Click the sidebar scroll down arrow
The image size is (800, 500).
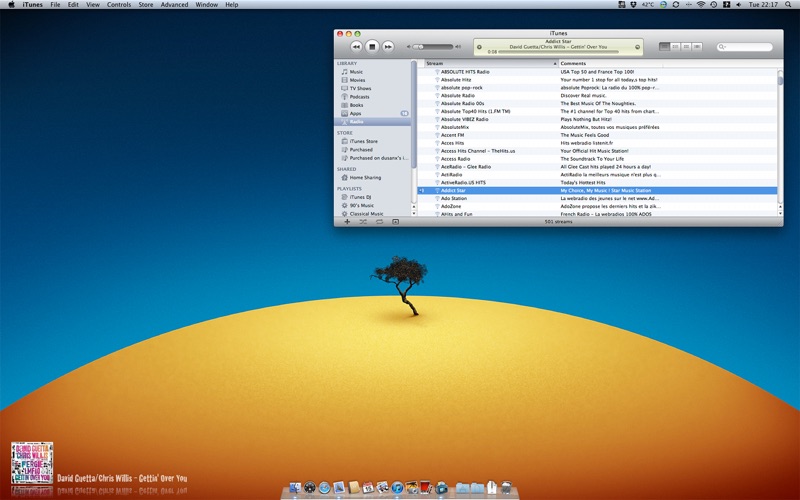pyautogui.click(x=414, y=213)
